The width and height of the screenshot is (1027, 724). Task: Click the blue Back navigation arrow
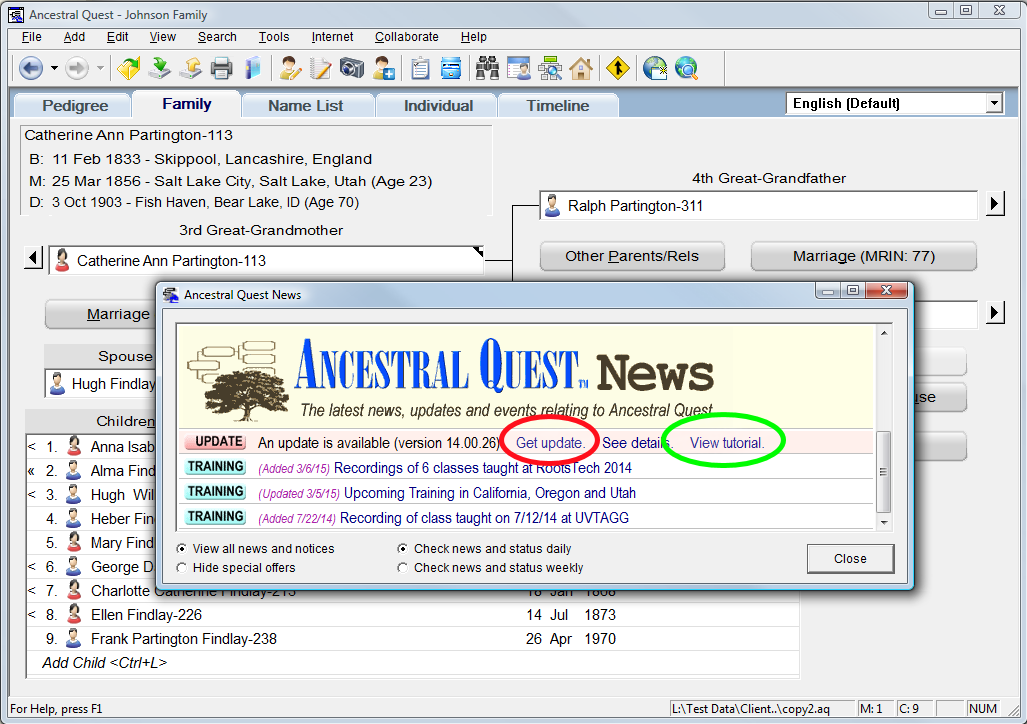(31, 69)
